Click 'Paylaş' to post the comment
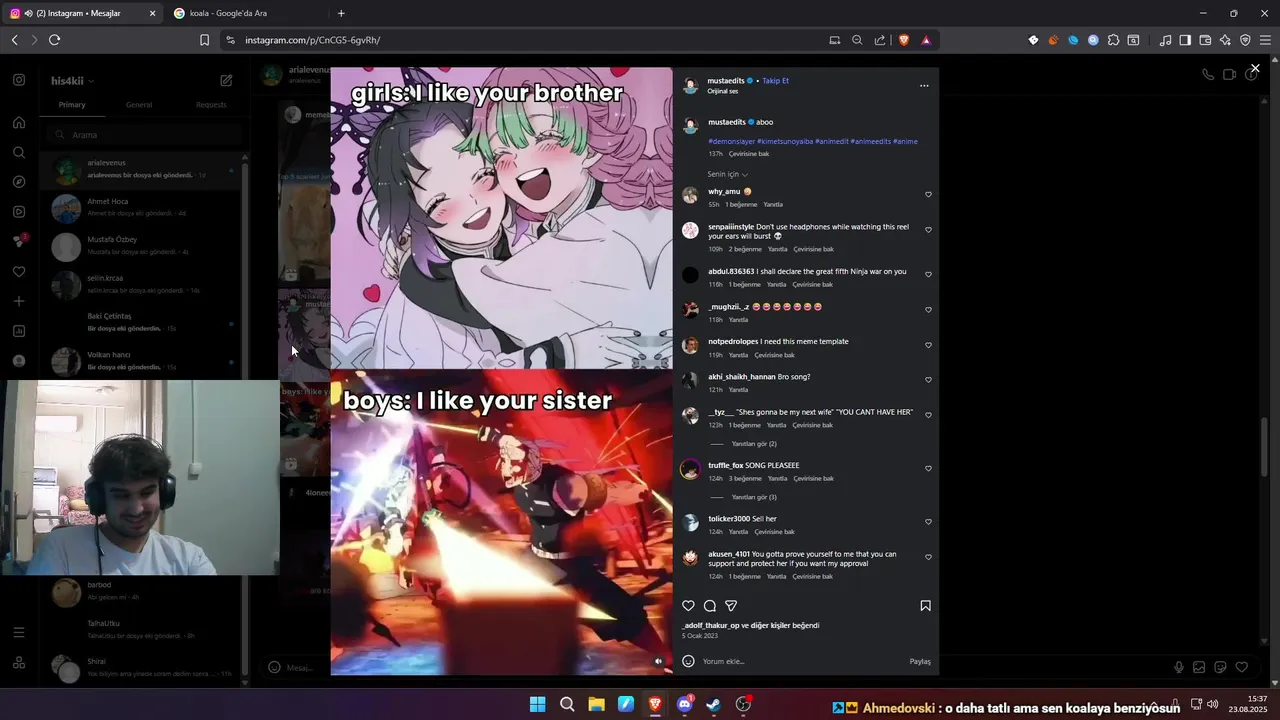 (x=920, y=661)
